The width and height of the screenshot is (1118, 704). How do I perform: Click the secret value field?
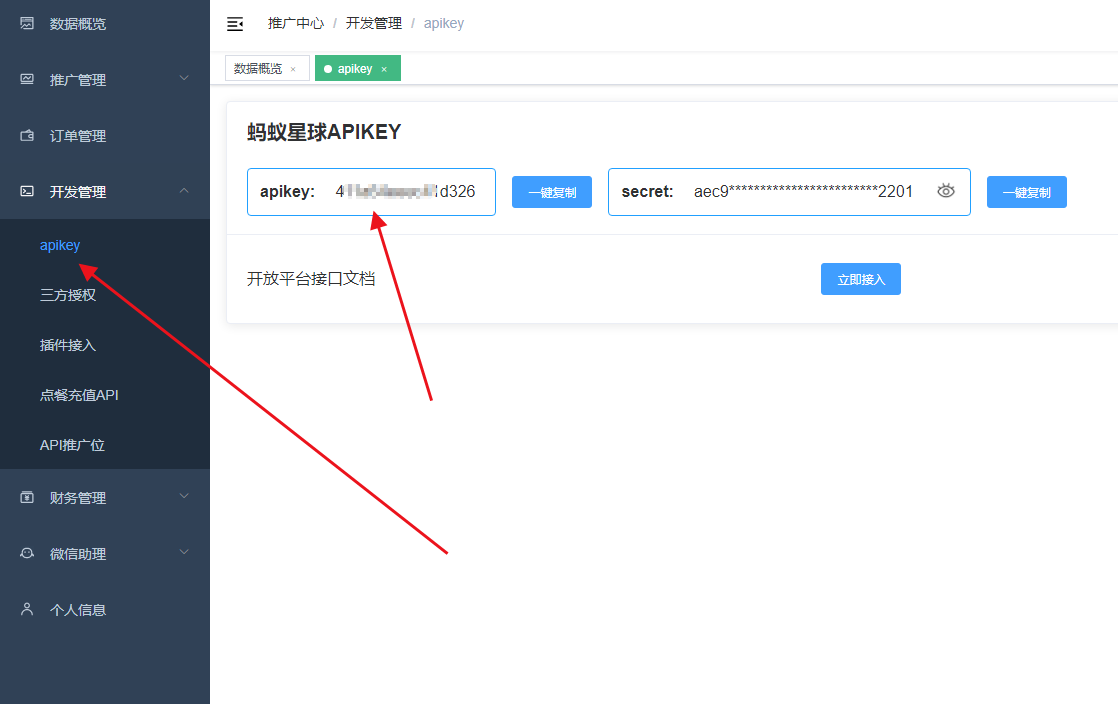click(789, 192)
